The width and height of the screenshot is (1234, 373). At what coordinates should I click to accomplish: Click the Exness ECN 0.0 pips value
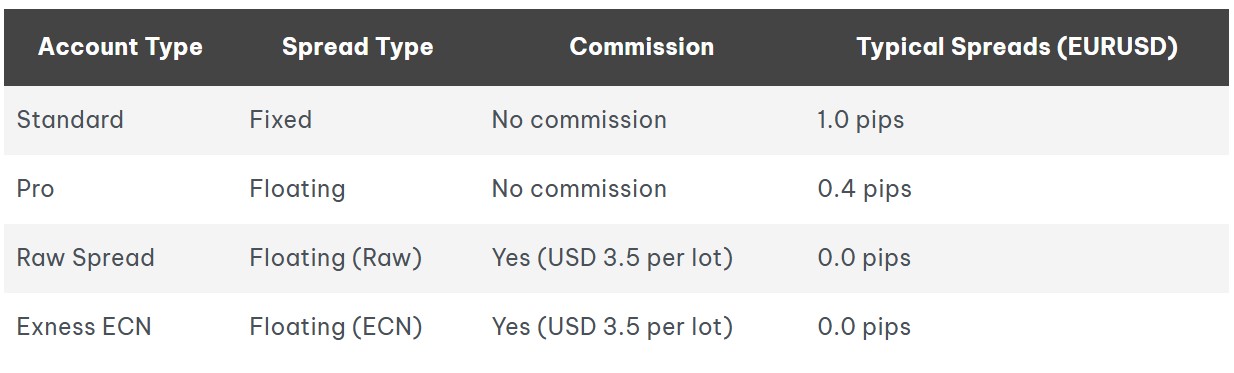coord(864,327)
